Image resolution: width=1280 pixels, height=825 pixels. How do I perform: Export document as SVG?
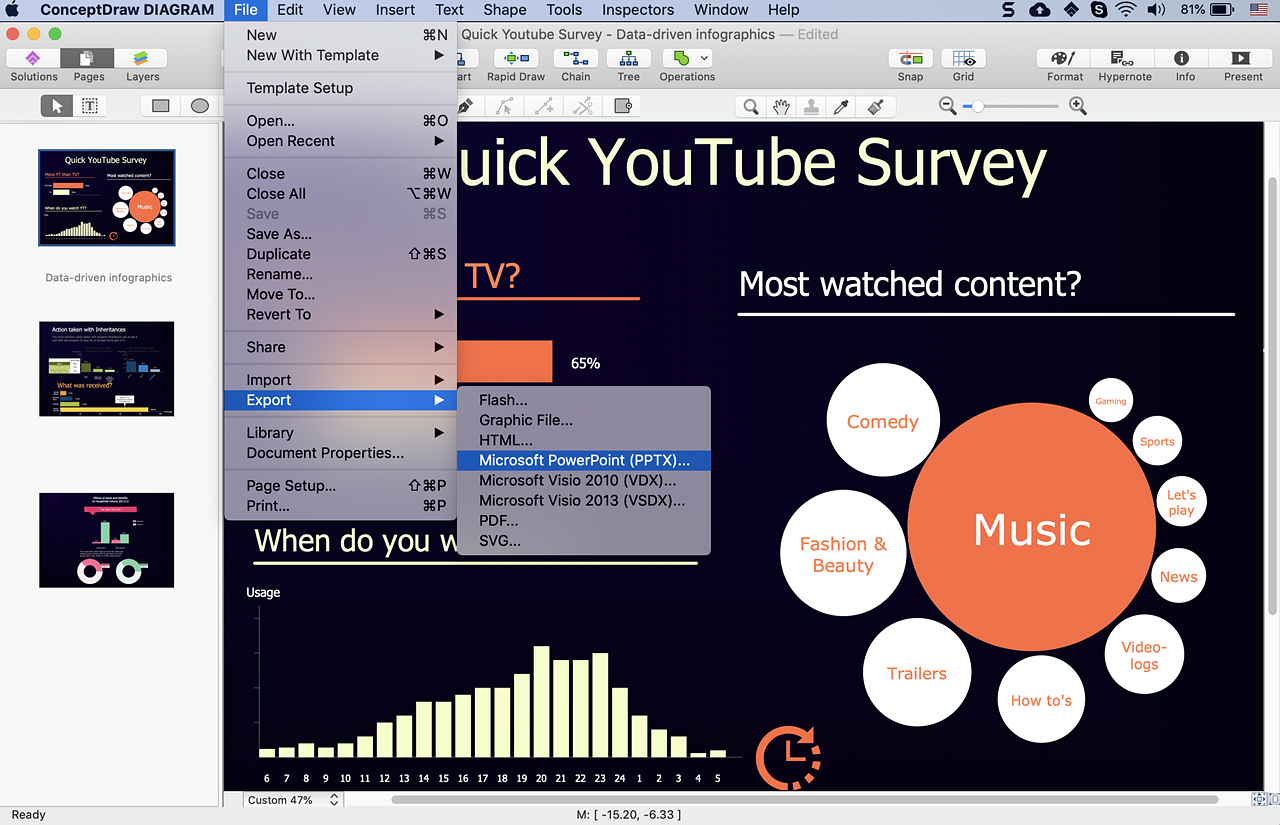click(x=583, y=541)
